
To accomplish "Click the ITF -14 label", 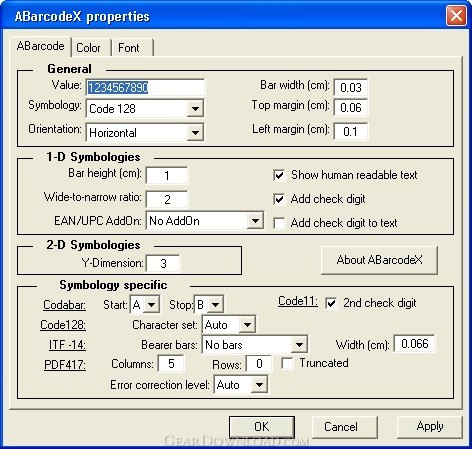I will (x=67, y=345).
